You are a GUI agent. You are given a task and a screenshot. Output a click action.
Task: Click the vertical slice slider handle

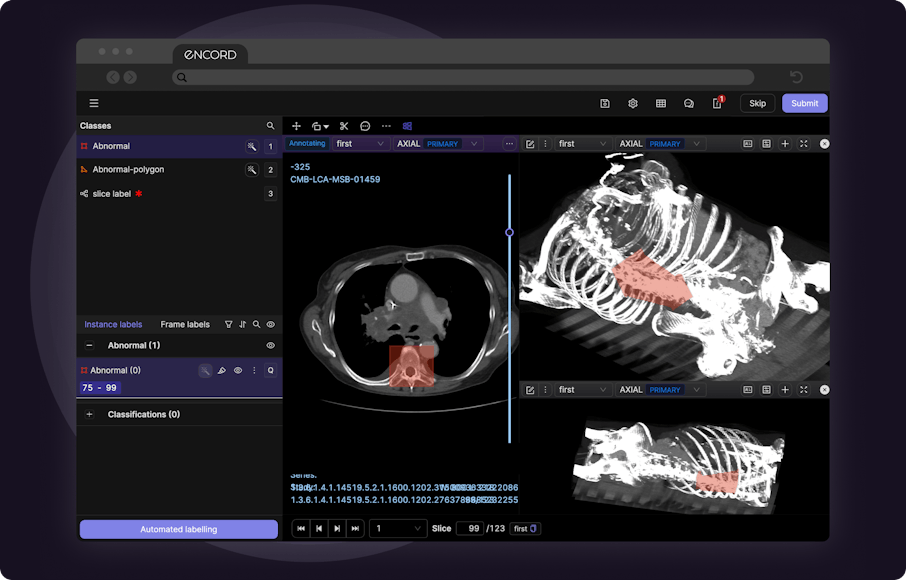(x=509, y=232)
